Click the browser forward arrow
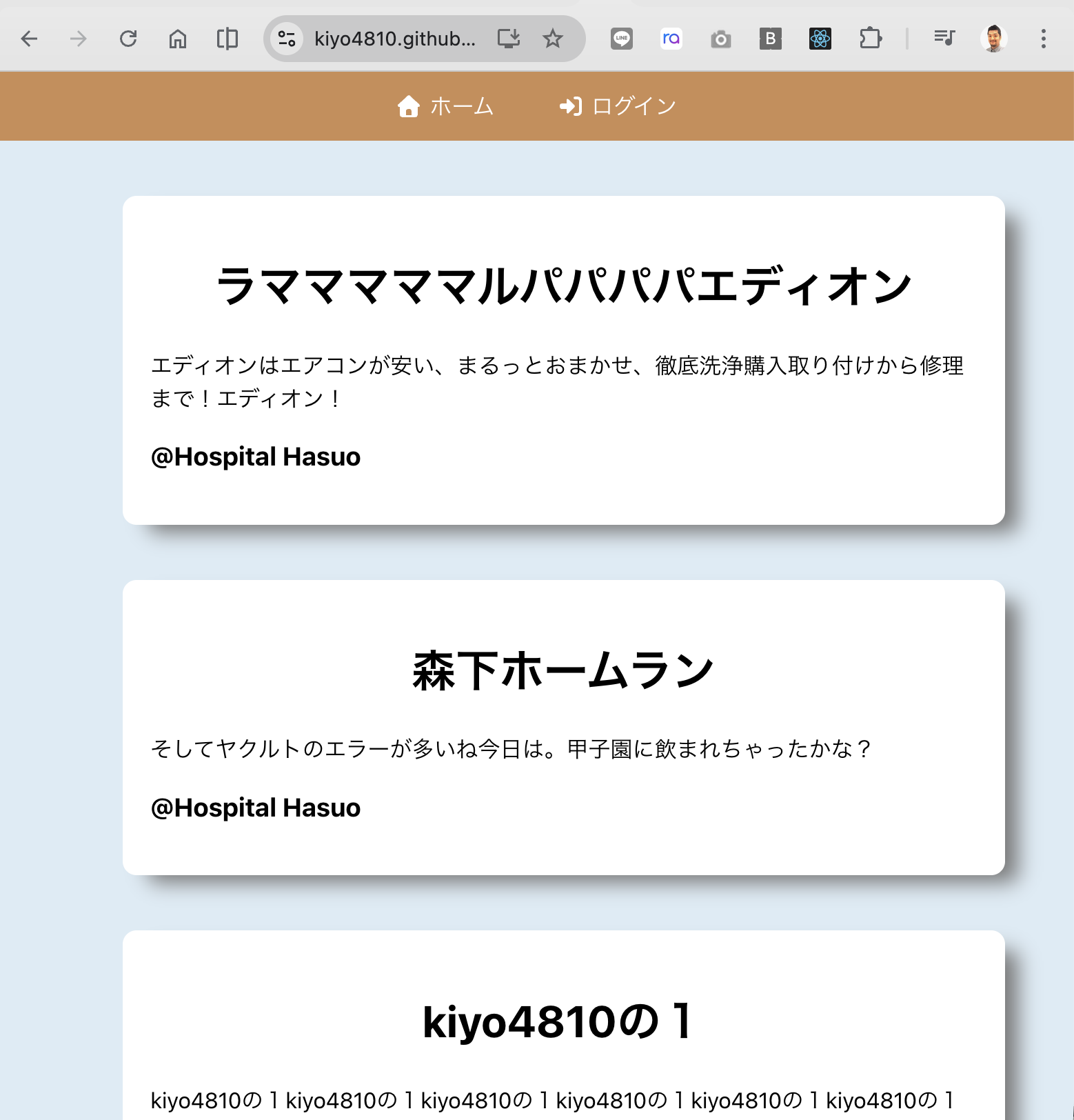 point(79,39)
